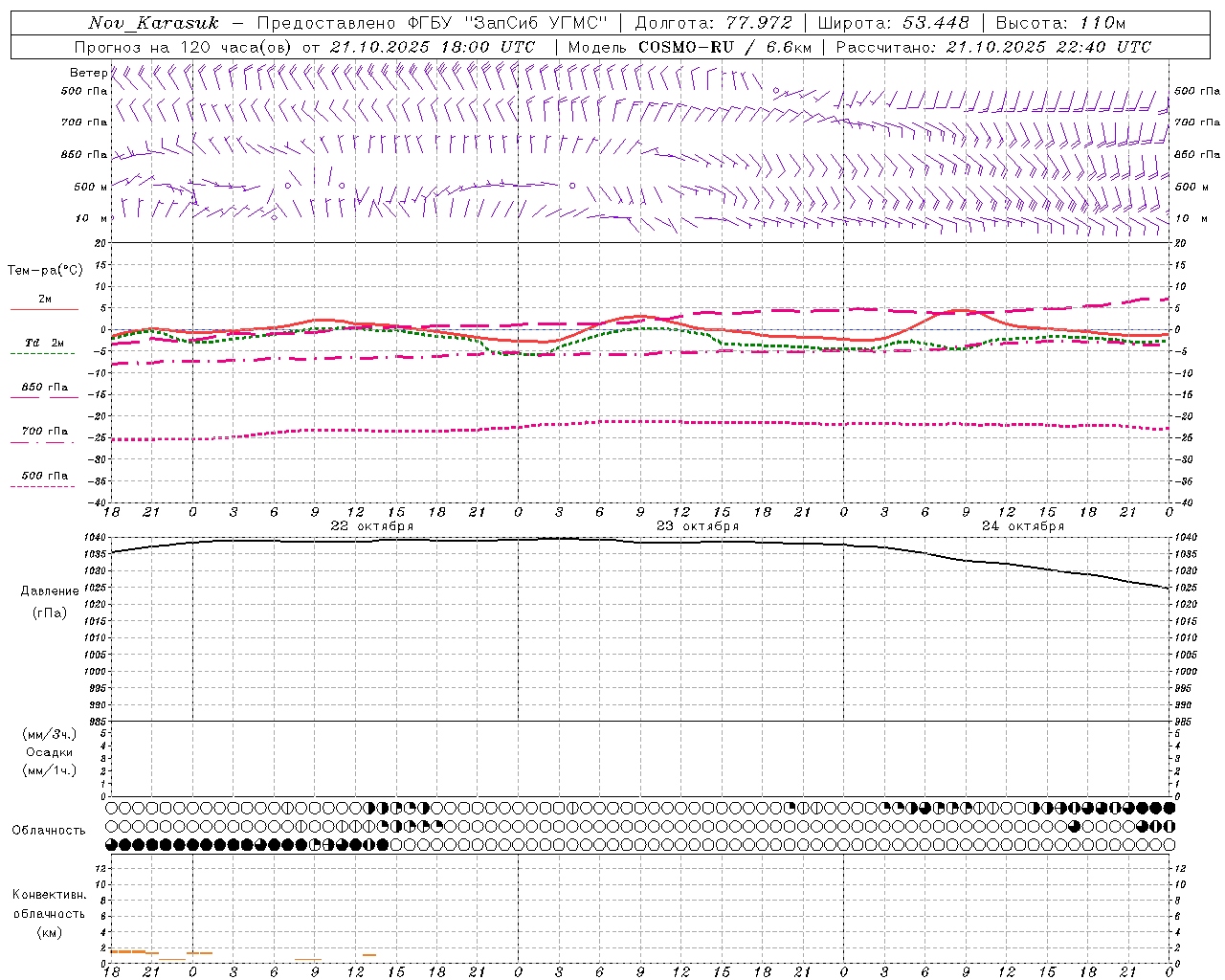Click the 'Тем-ра(°C)' temperature label
1225x980 pixels.
45,271
